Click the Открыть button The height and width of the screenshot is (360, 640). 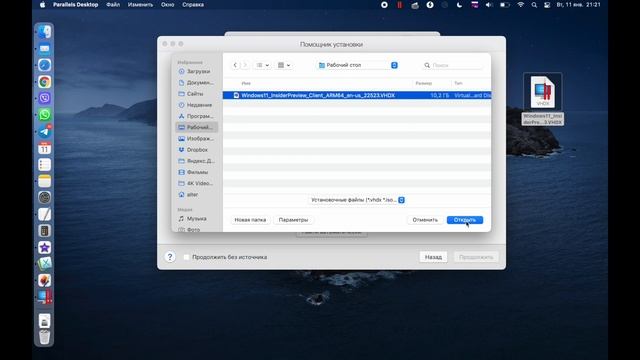pyautogui.click(x=465, y=220)
